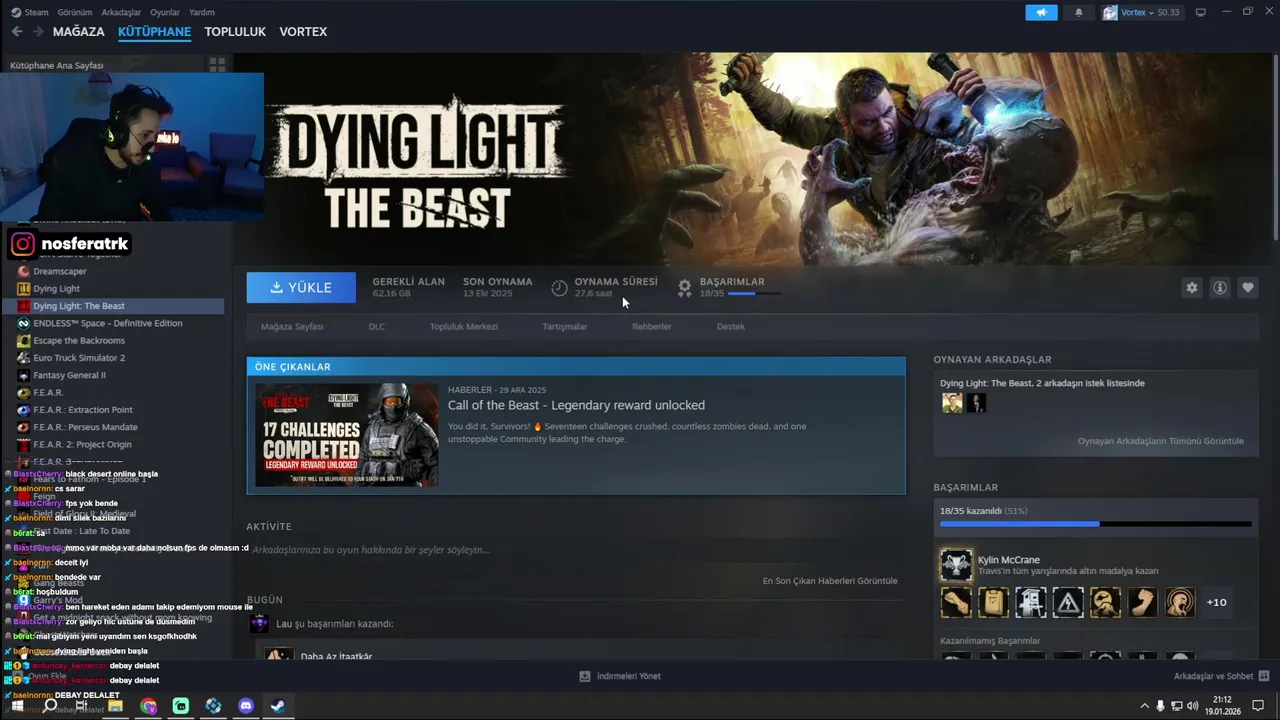Go to KÜTÜPHANE tab
1280x720 pixels.
click(154, 32)
